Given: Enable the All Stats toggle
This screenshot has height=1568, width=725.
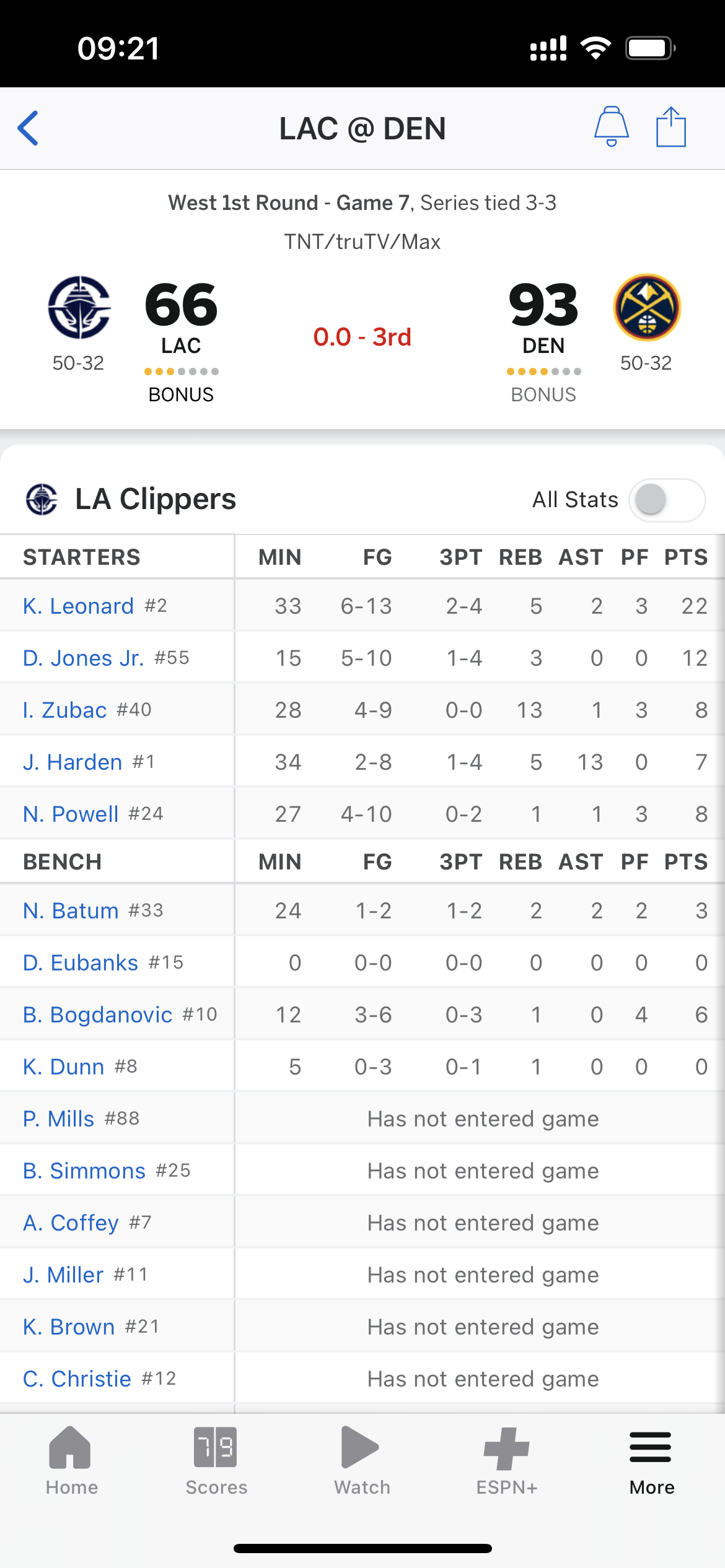Looking at the screenshot, I should pyautogui.click(x=667, y=500).
